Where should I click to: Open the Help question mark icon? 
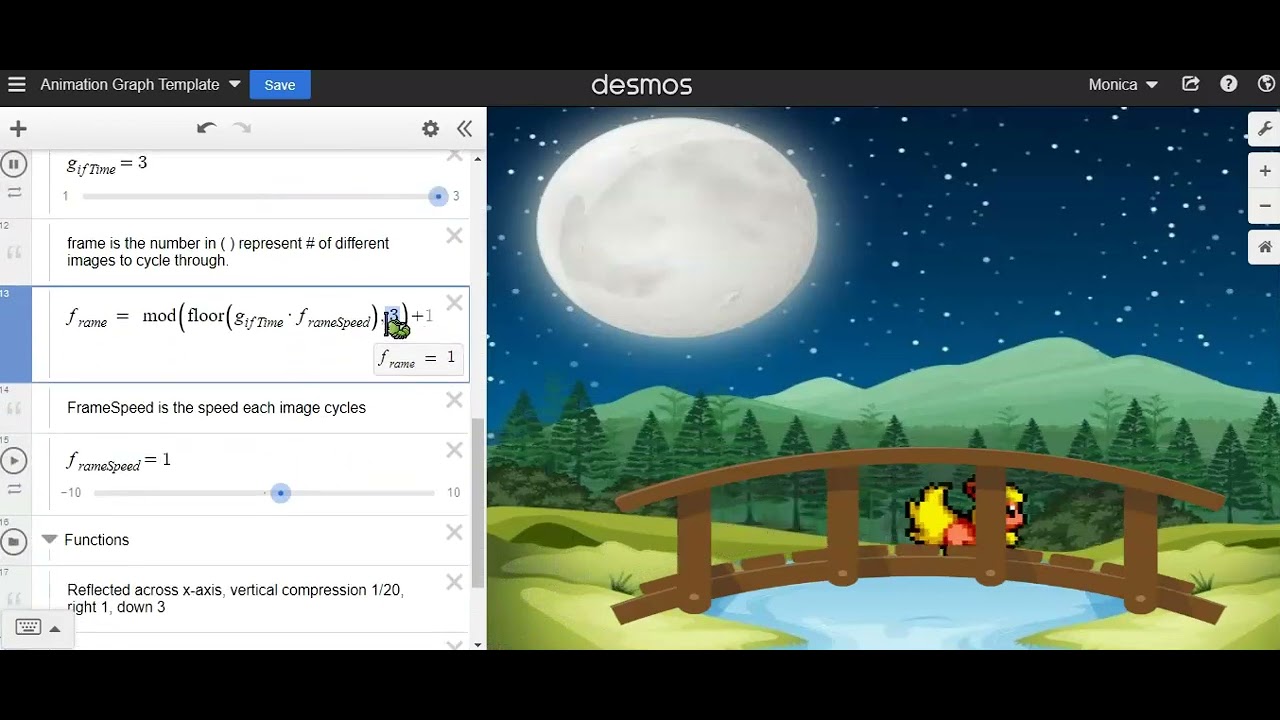click(1229, 85)
